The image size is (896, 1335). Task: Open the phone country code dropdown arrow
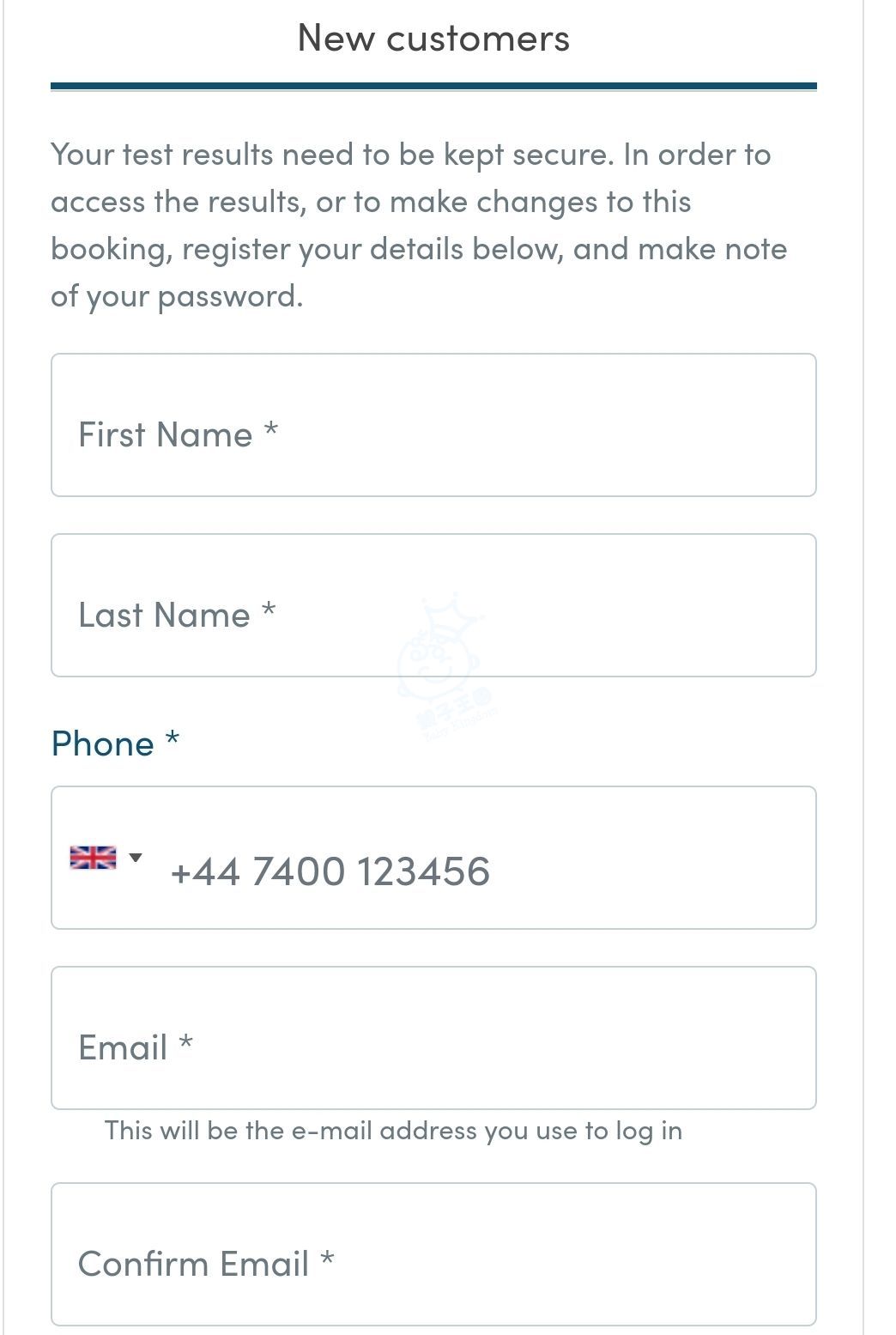point(136,858)
